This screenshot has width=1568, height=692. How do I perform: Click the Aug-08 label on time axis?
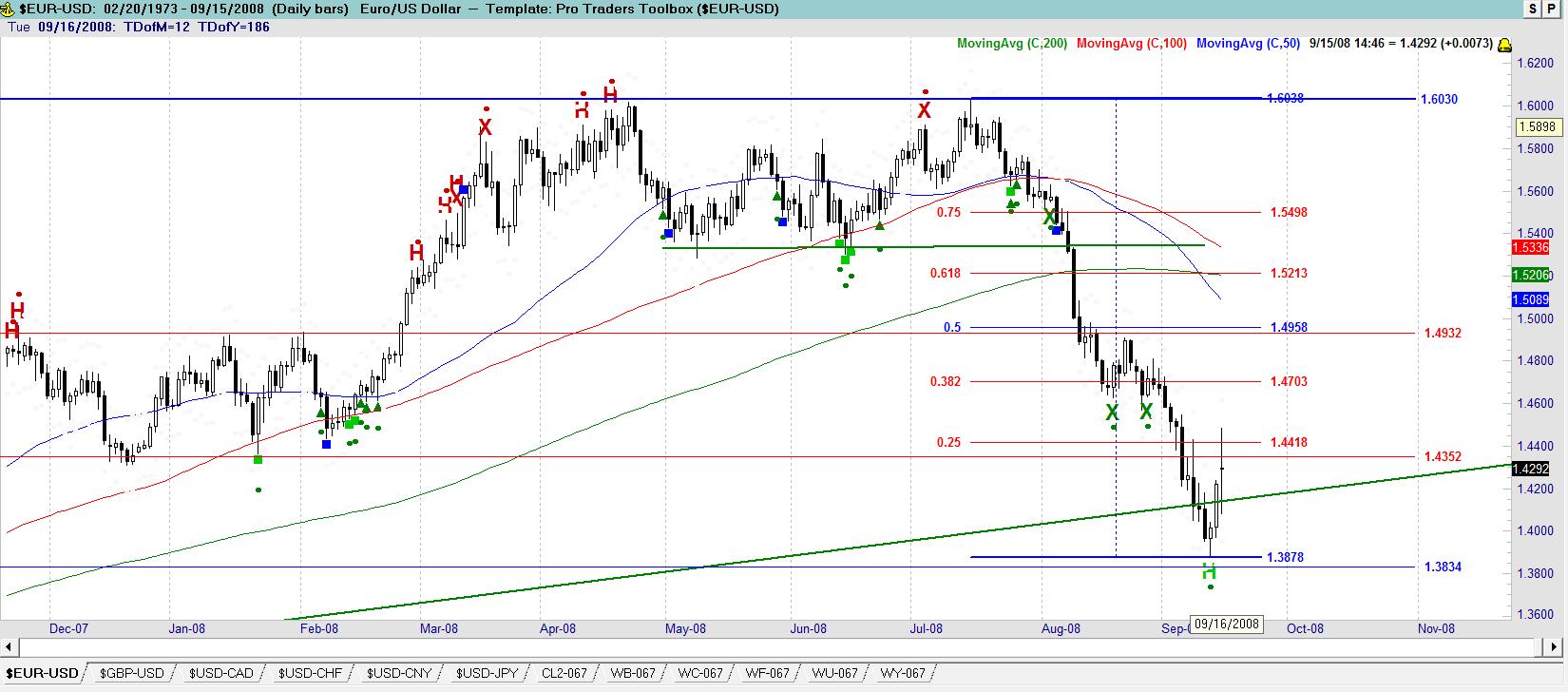1061,628
